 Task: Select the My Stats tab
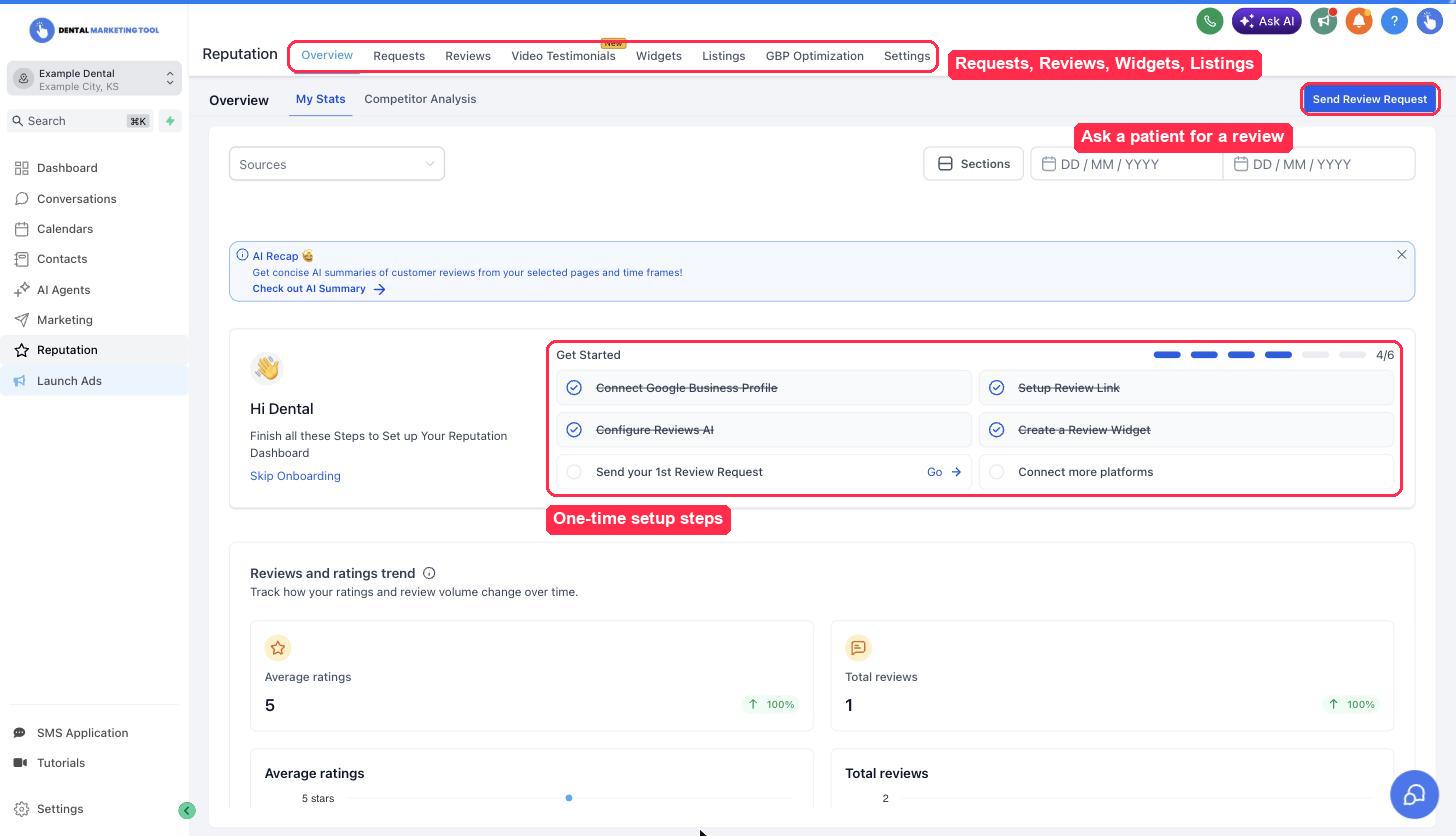[x=320, y=99]
